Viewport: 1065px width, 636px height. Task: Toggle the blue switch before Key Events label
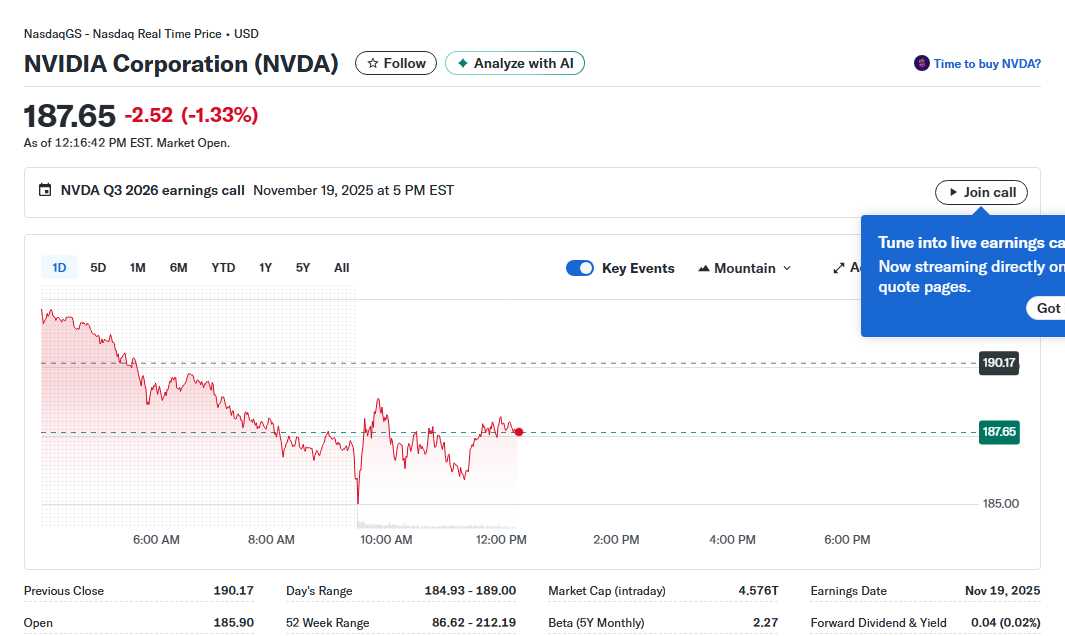[580, 267]
